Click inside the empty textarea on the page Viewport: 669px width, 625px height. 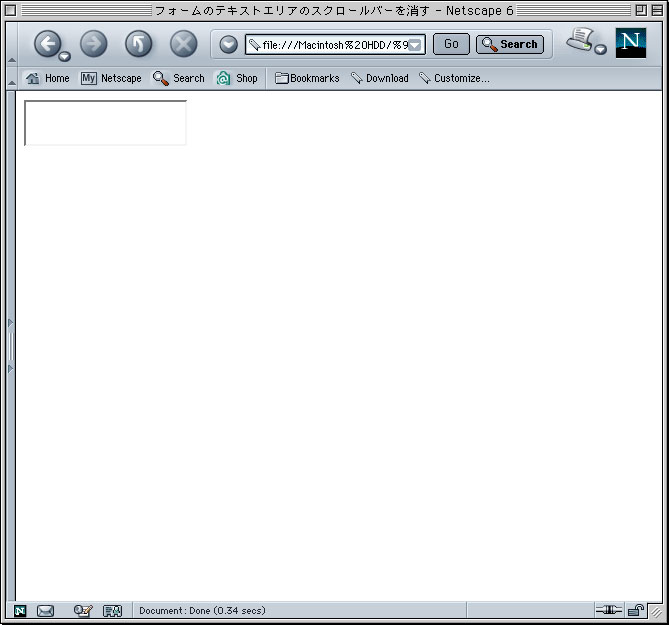[105, 123]
